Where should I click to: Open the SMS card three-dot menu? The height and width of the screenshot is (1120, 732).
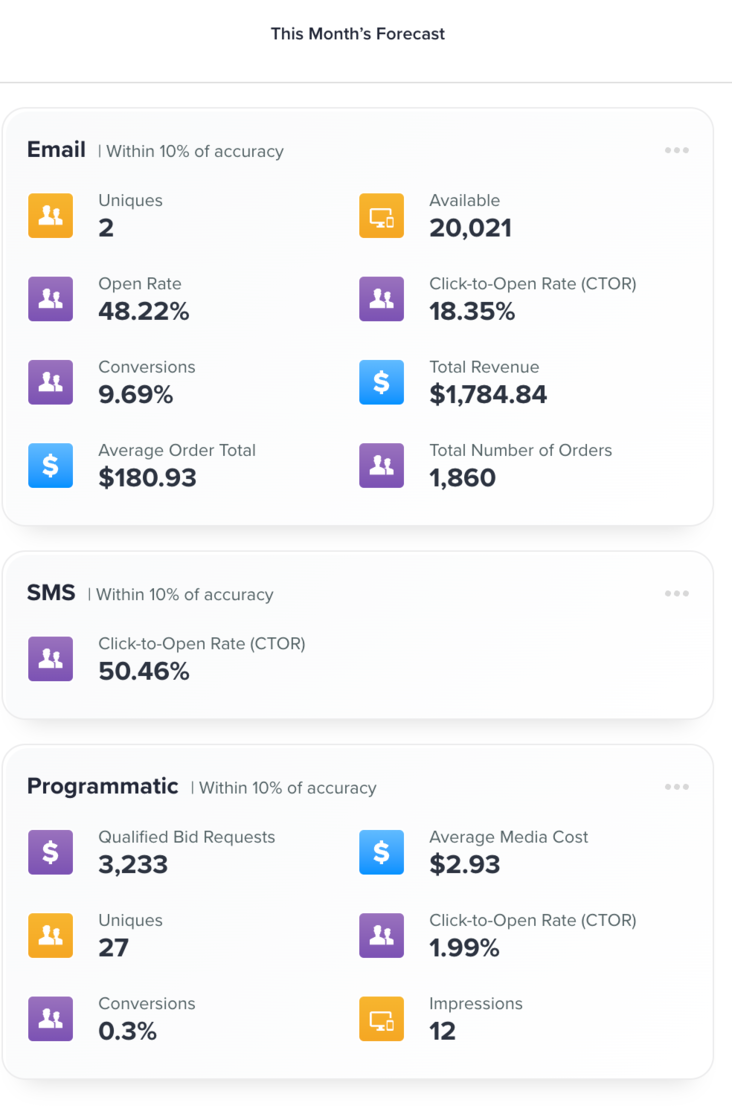pyautogui.click(x=677, y=594)
